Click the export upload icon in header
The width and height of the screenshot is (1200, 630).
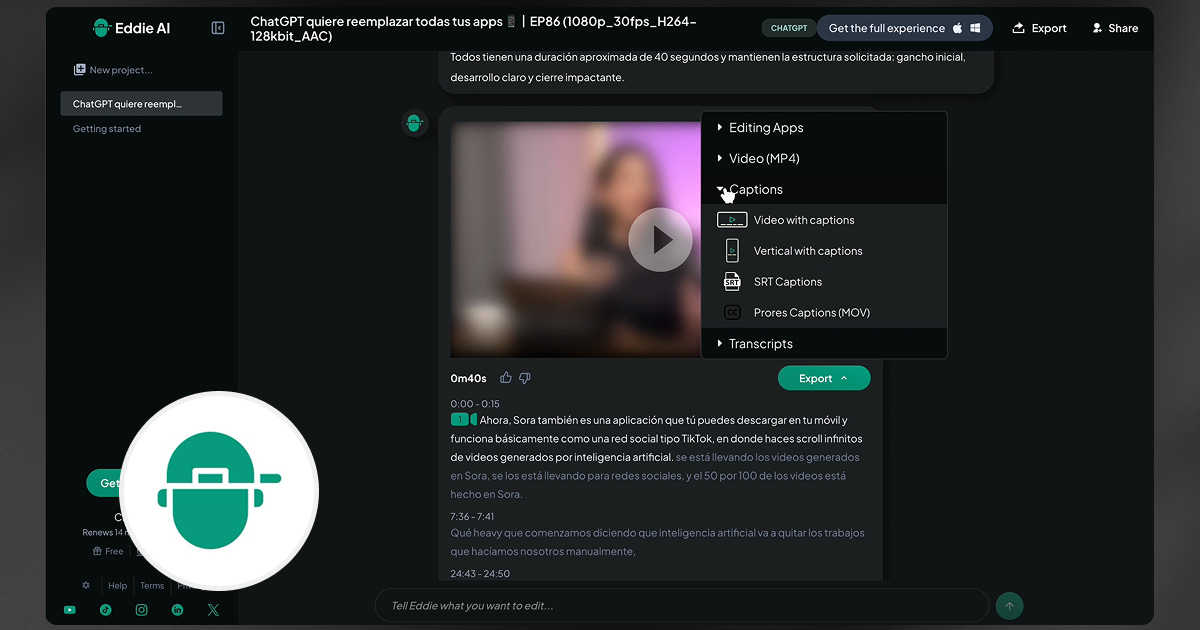tap(1019, 28)
